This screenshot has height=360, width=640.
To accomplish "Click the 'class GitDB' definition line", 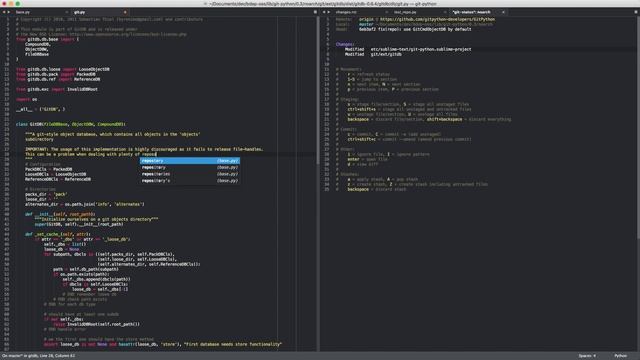I will click(71, 124).
